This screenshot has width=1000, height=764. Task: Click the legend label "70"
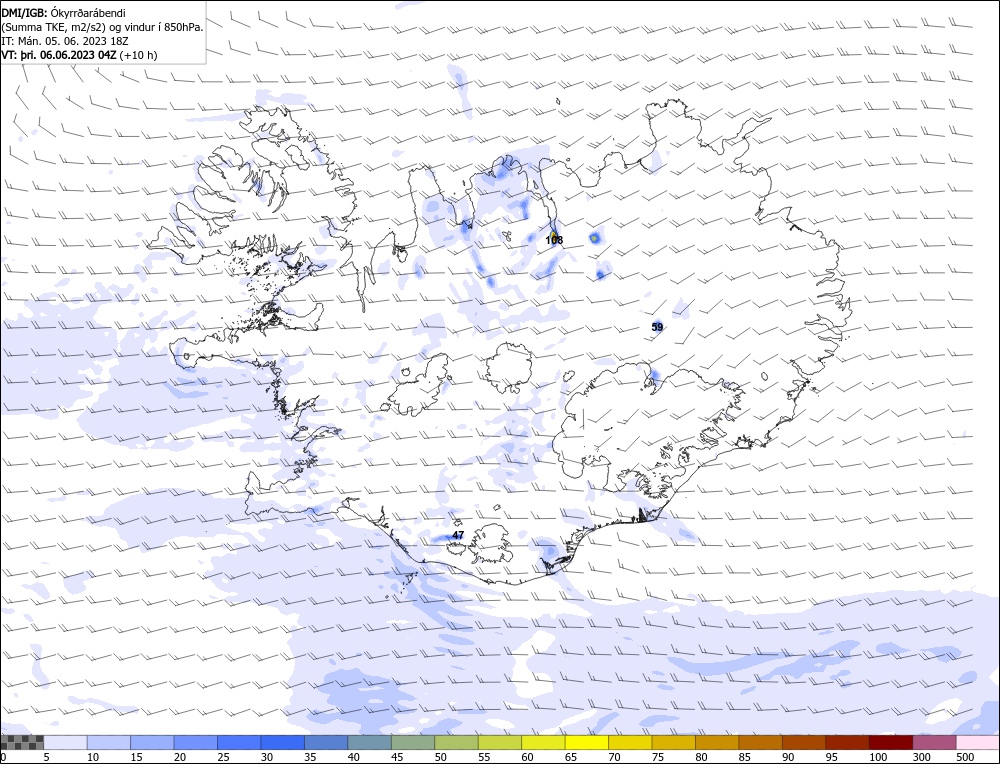tap(614, 757)
